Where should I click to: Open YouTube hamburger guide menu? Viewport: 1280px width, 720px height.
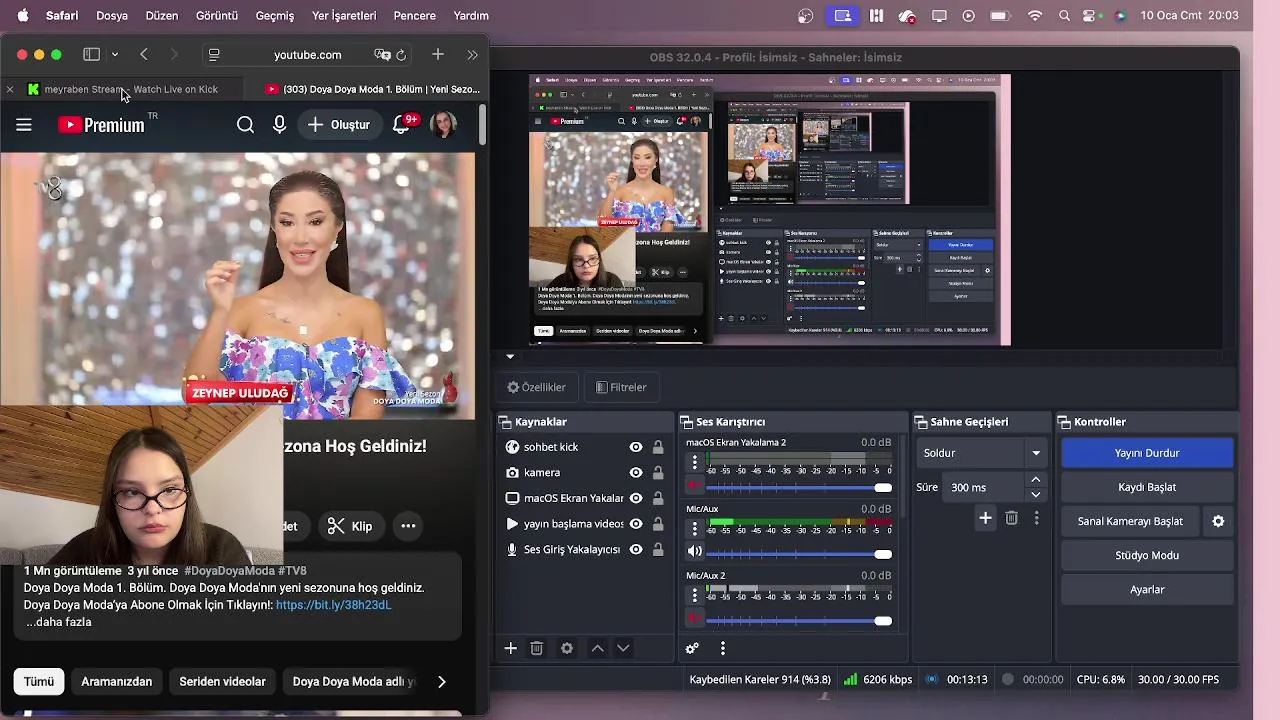point(24,125)
